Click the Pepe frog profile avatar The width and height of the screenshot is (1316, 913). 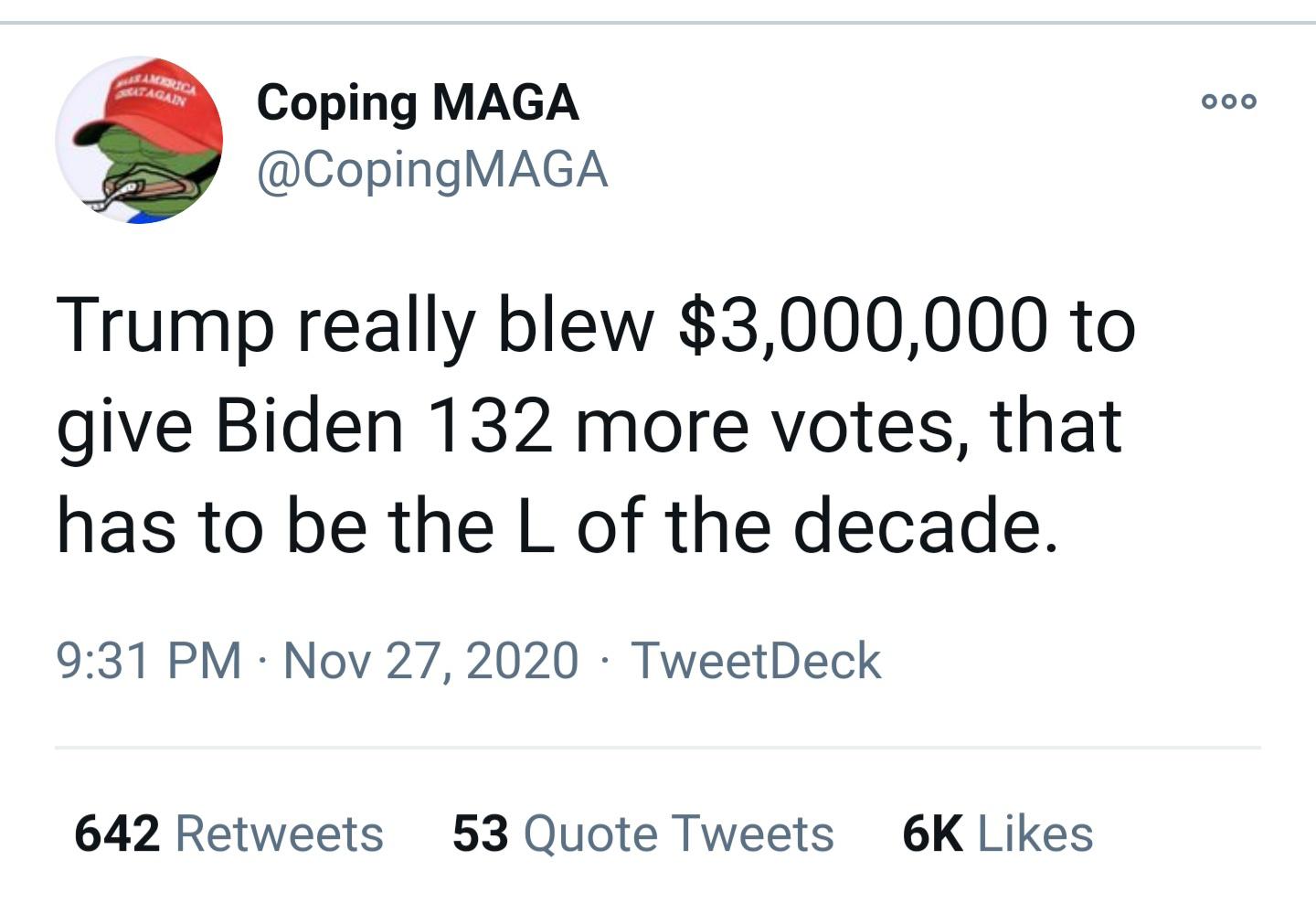click(x=139, y=140)
